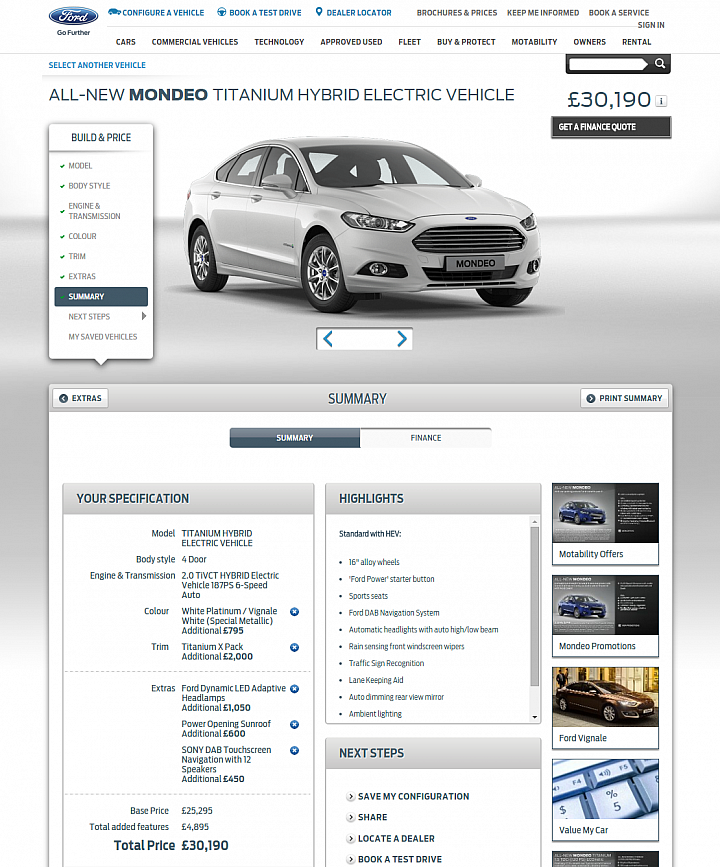
Task: Remove Titanium X Pack trim option
Action: point(295,647)
